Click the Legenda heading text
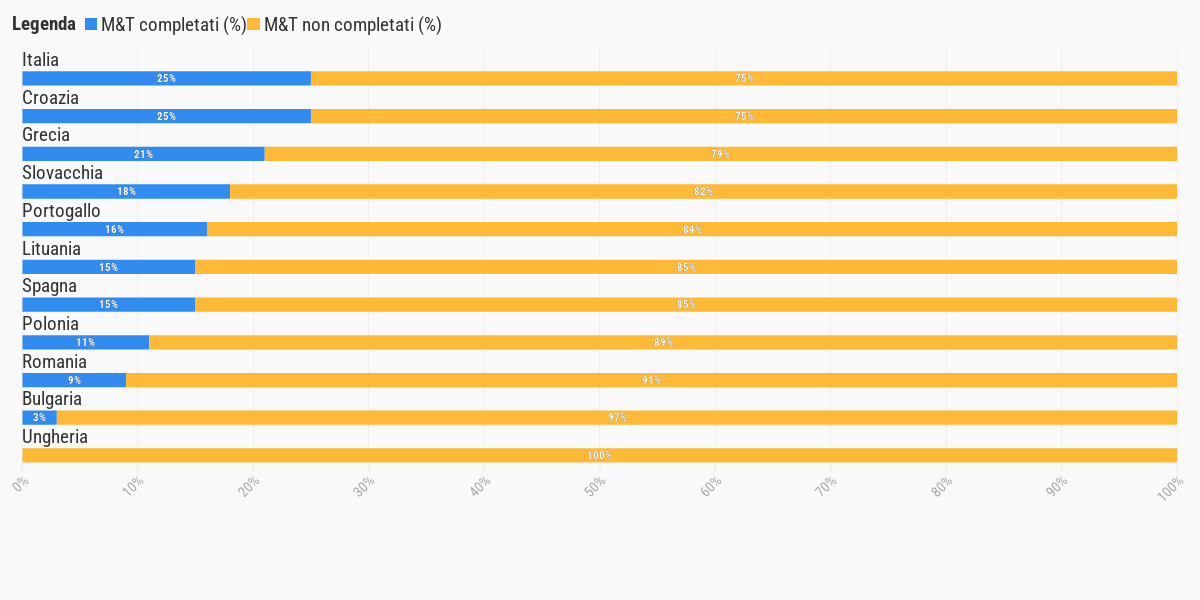 44,25
